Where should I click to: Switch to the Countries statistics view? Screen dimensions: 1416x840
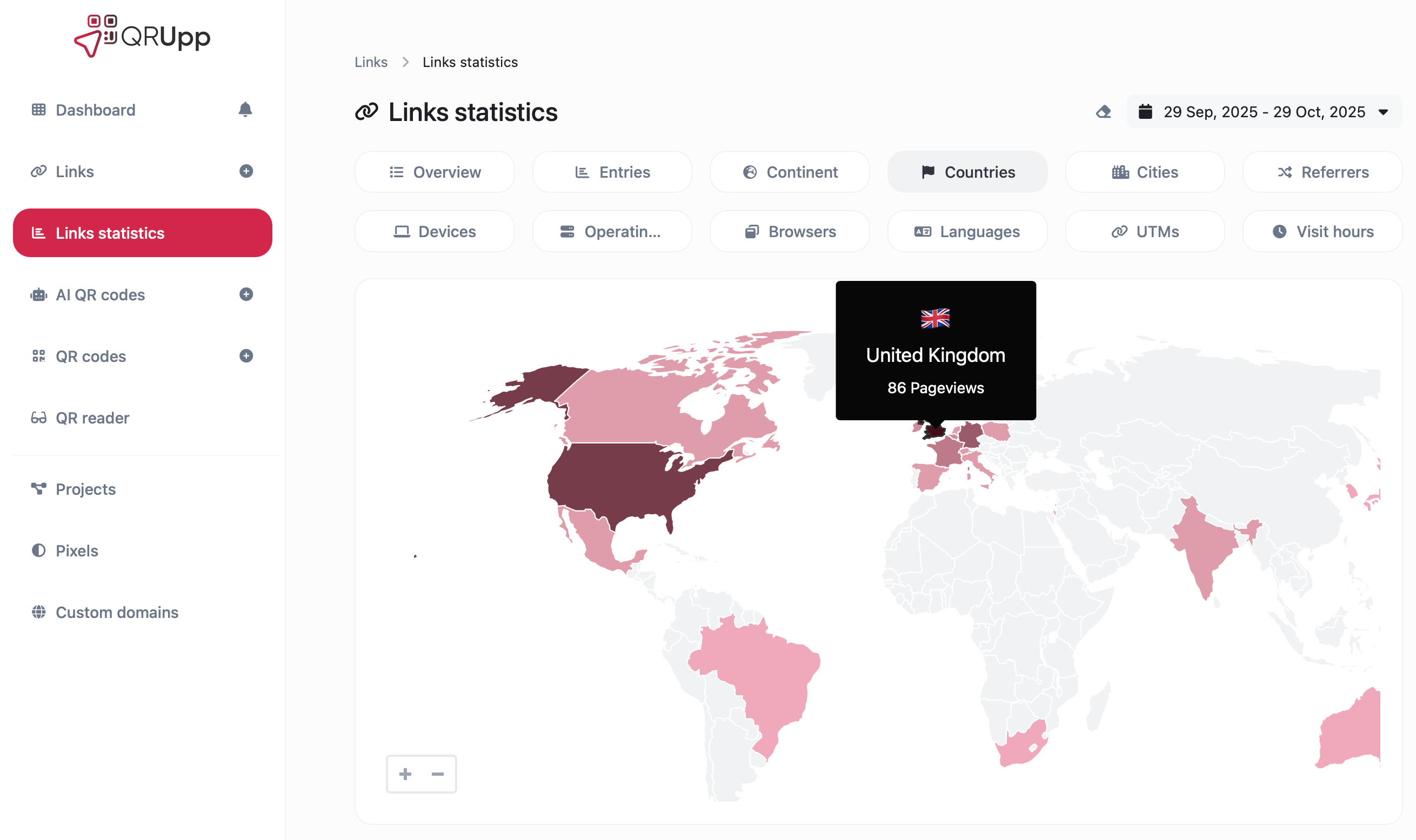967,171
